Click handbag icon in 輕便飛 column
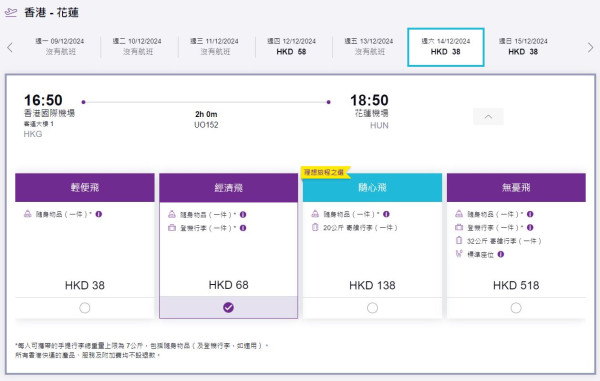This screenshot has height=381, width=600. 28,214
